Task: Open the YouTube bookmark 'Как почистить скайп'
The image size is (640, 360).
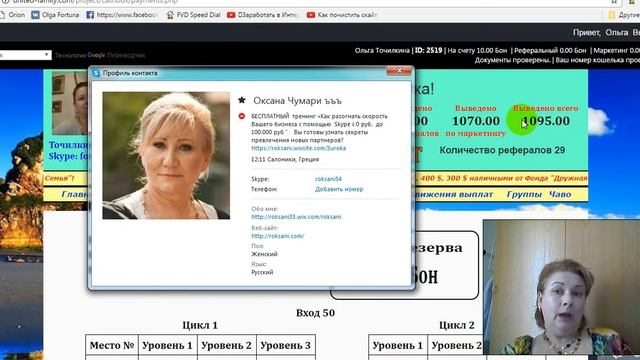Action: click(342, 15)
